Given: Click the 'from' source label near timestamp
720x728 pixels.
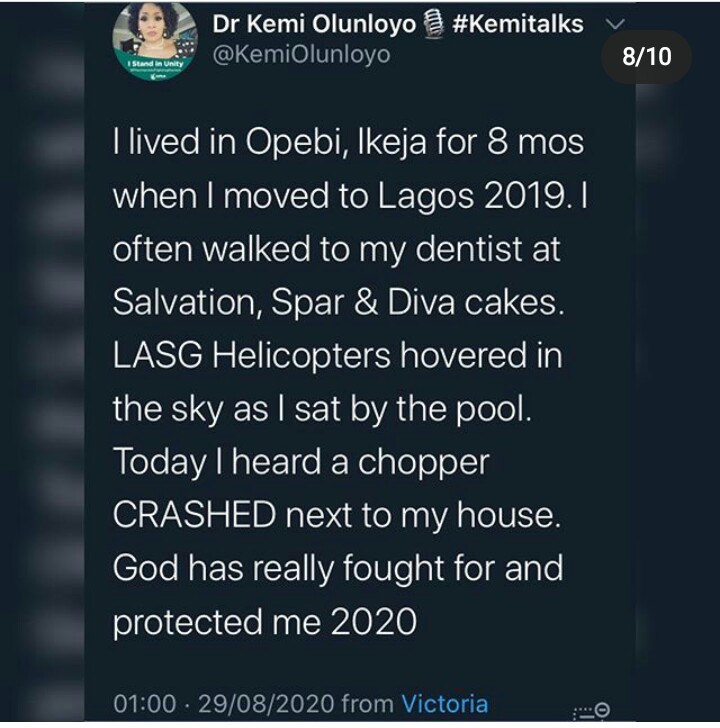Looking at the screenshot, I should [x=366, y=703].
